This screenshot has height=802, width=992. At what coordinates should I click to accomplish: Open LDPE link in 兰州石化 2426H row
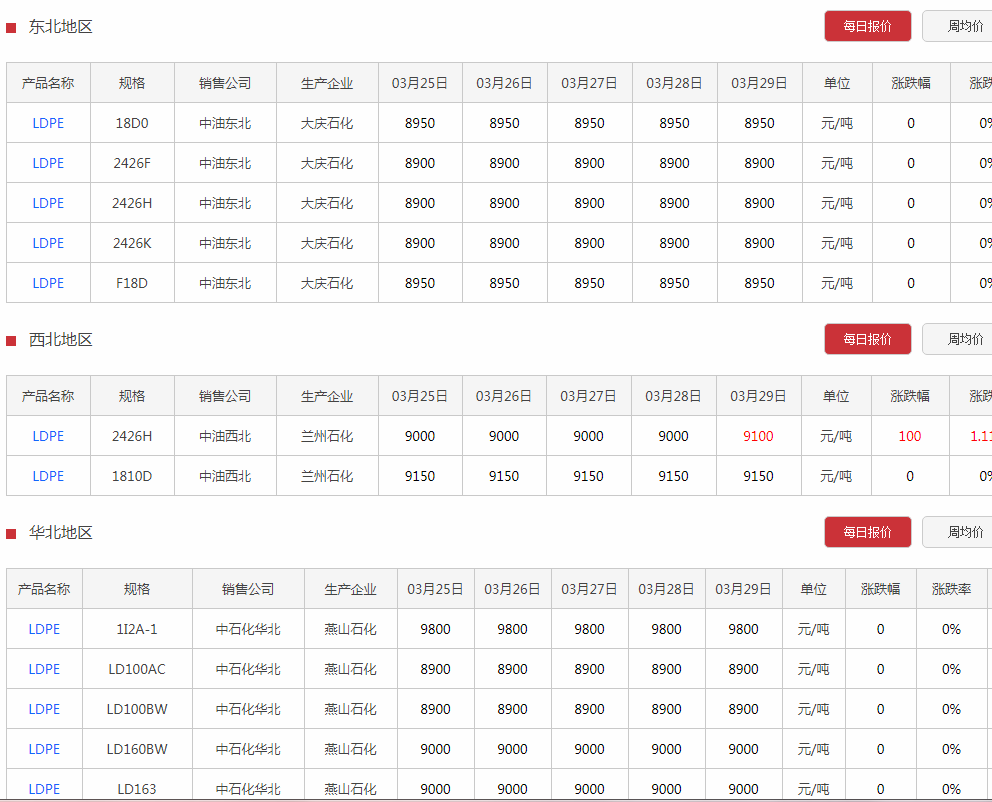[48, 436]
